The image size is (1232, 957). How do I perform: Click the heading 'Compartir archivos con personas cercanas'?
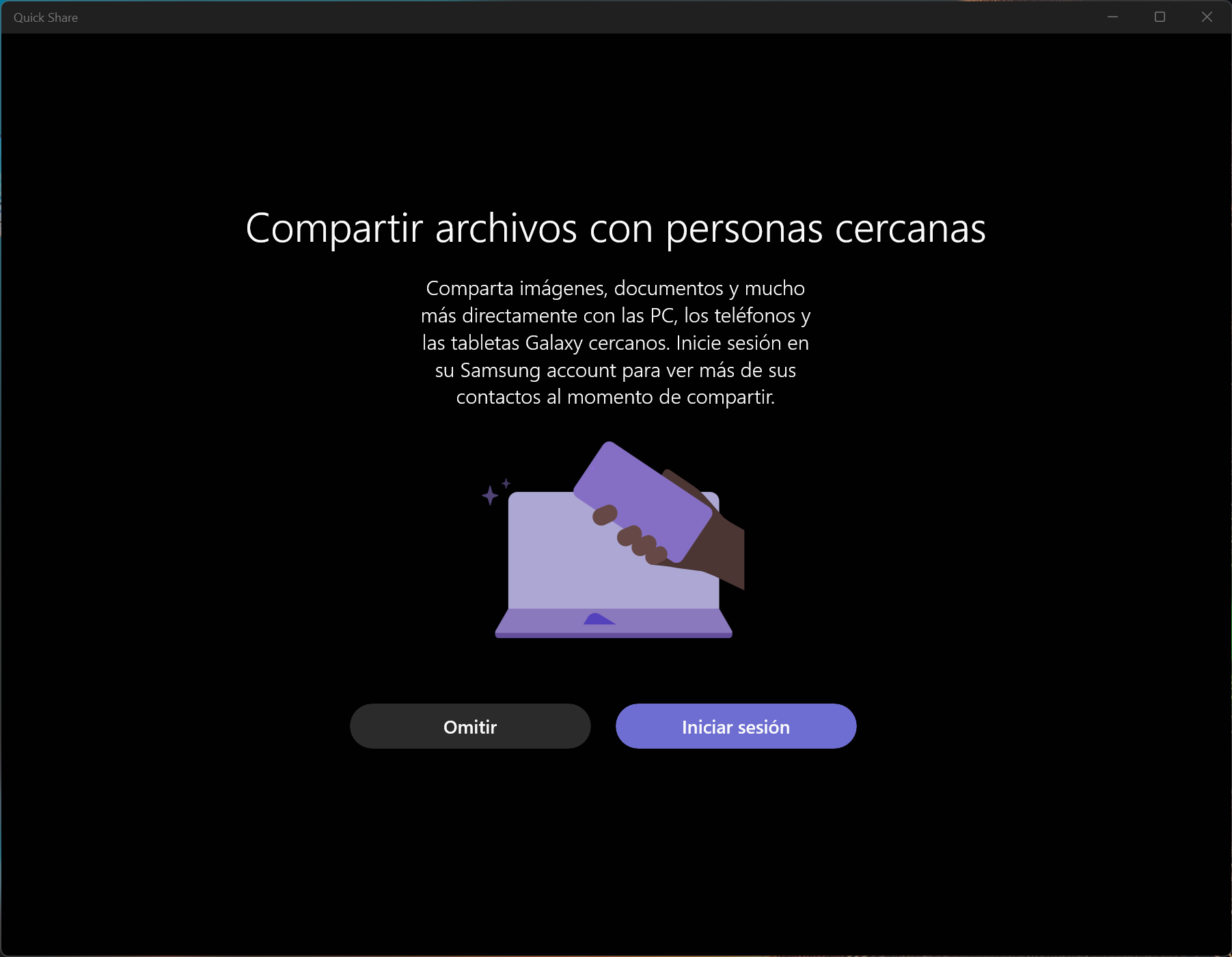point(615,228)
